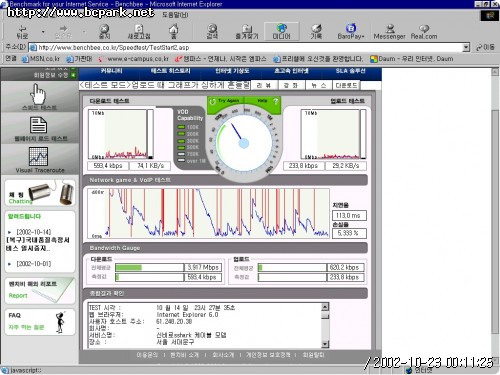Click the URL address input field
Image resolution: width=500 pixels, height=375 pixels.
pos(248,47)
